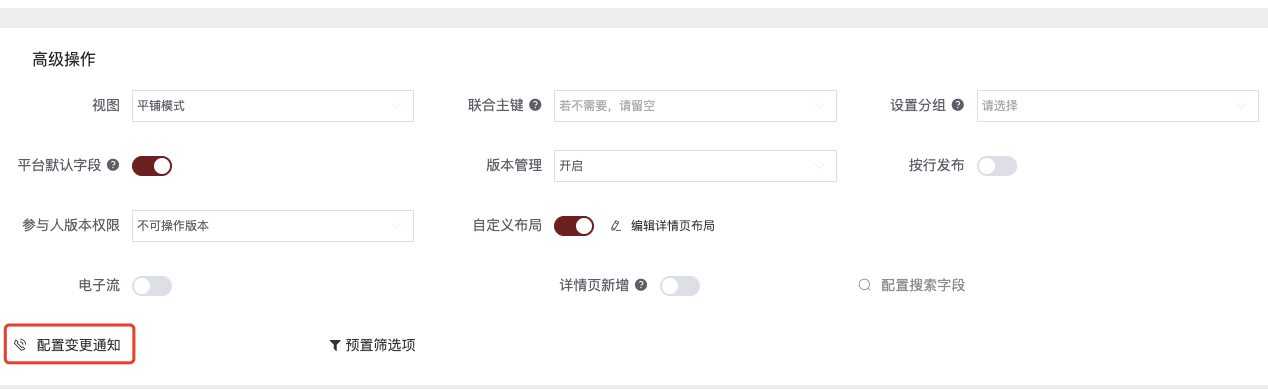Enable the 按行发布 switch
This screenshot has width=1268, height=389.
click(997, 166)
